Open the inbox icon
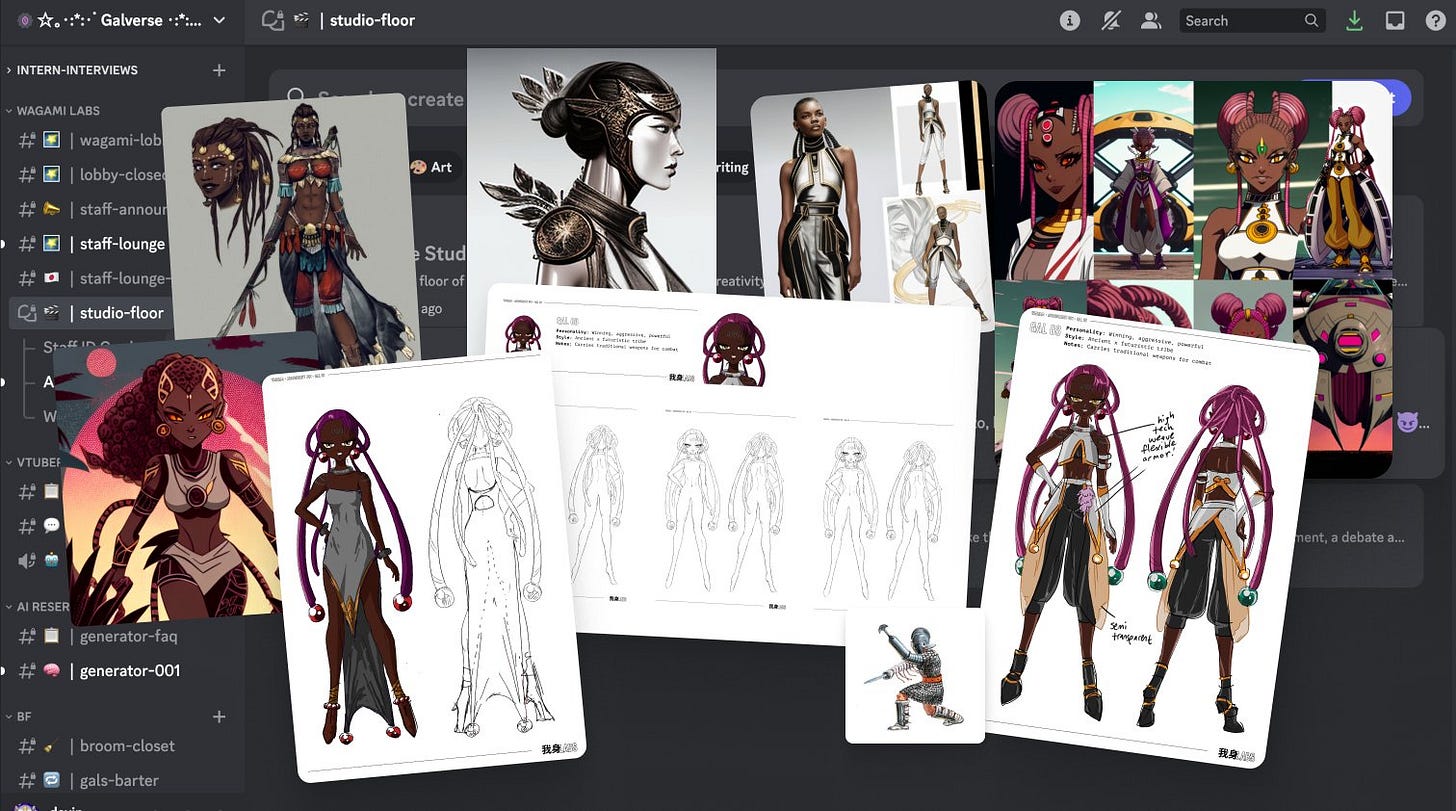Screen dimensions: 1456x811 pyautogui.click(x=1395, y=20)
